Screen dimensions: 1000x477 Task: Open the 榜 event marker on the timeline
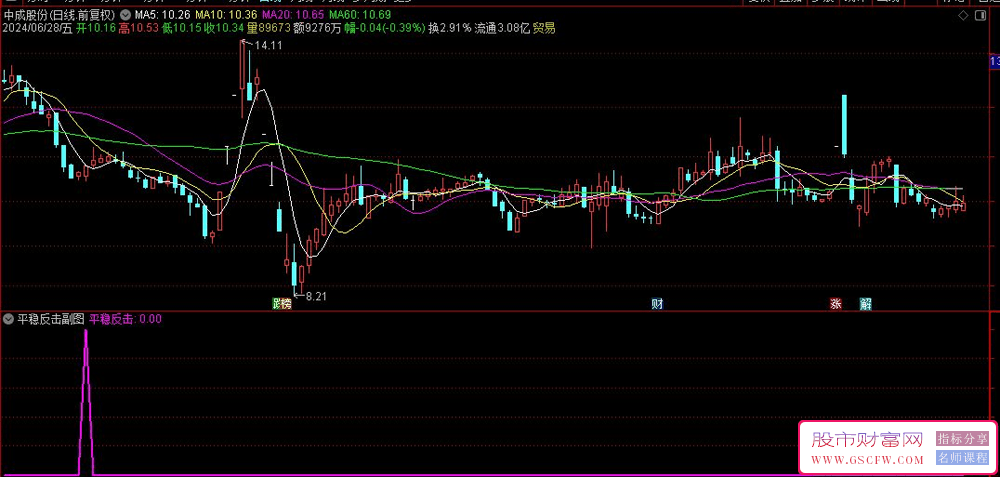[286, 304]
